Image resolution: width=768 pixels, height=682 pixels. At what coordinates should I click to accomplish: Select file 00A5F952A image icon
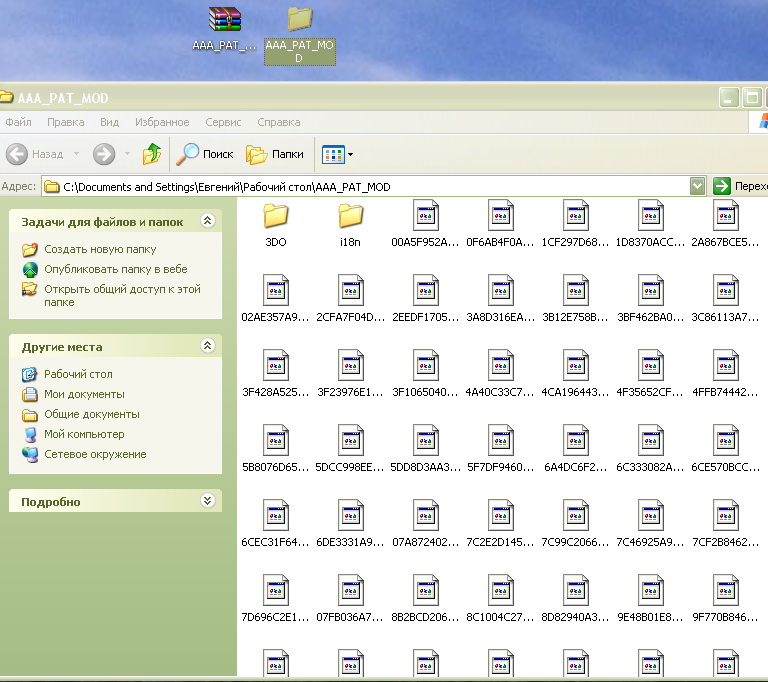(425, 216)
